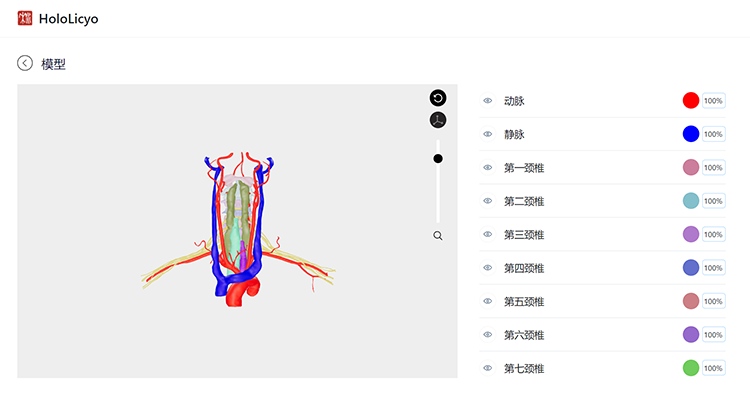
Task: Open the 100% opacity box for 第七颈椎
Action: click(713, 368)
